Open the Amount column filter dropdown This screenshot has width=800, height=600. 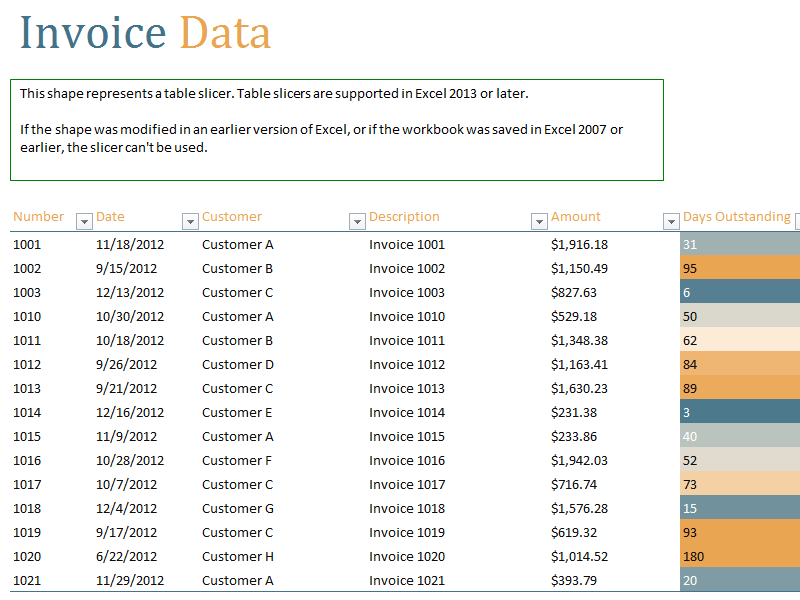coord(671,221)
